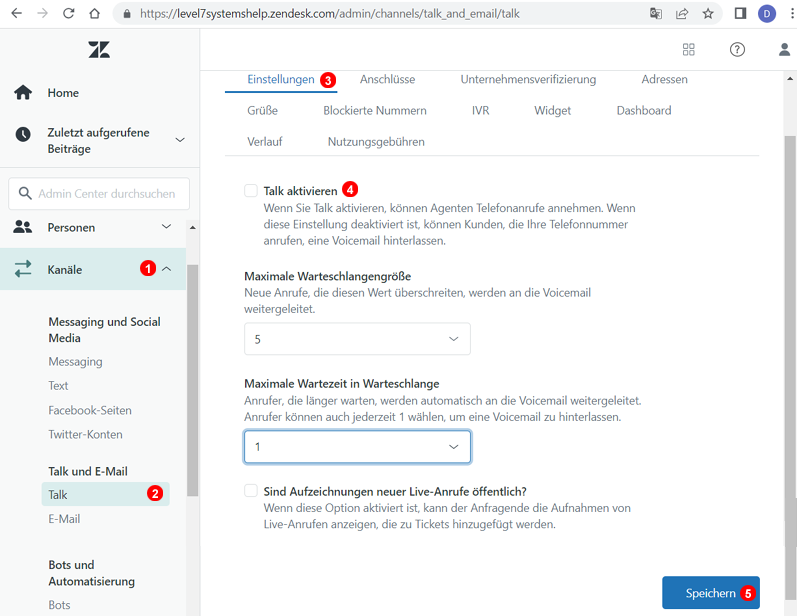Click the Personen people icon
The image size is (797, 616).
(23, 227)
